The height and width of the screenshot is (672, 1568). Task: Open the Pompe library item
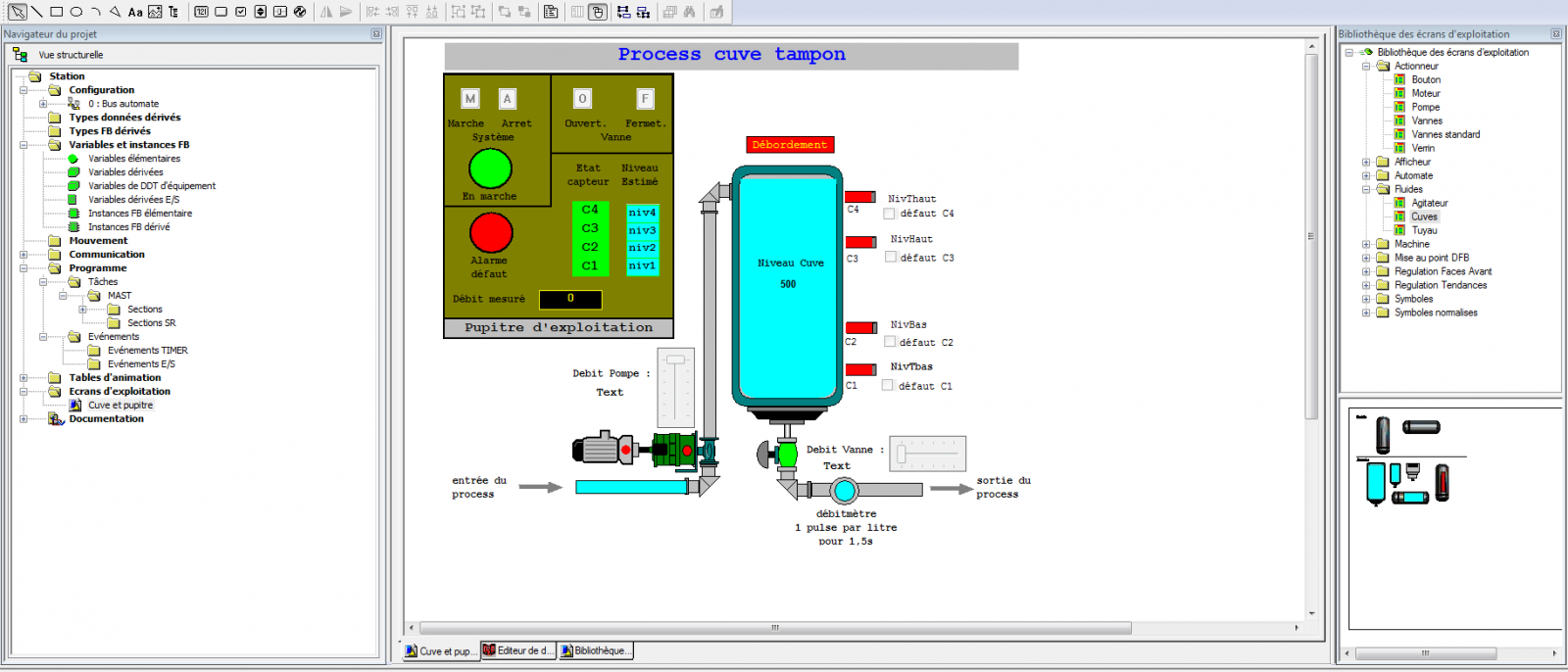[1425, 107]
